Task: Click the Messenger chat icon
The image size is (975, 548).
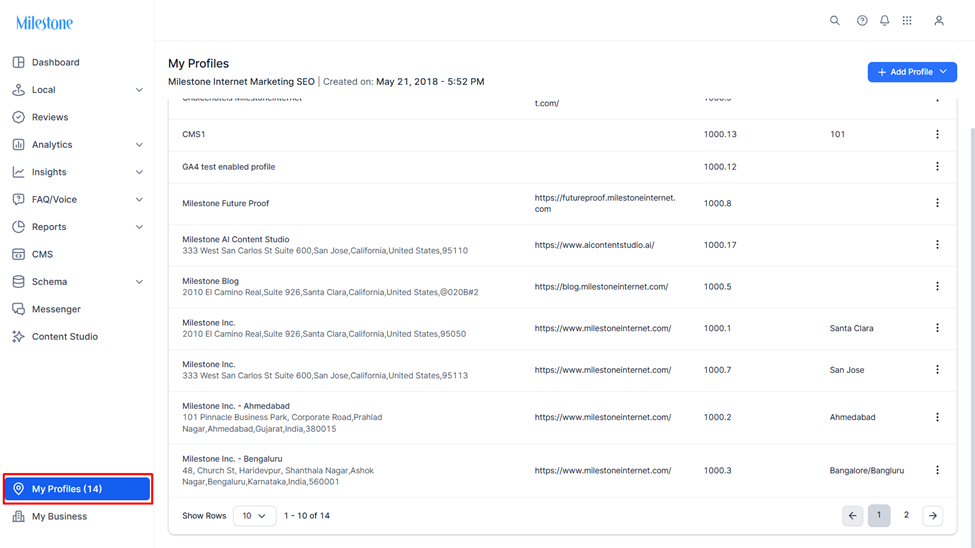Action: pos(19,309)
